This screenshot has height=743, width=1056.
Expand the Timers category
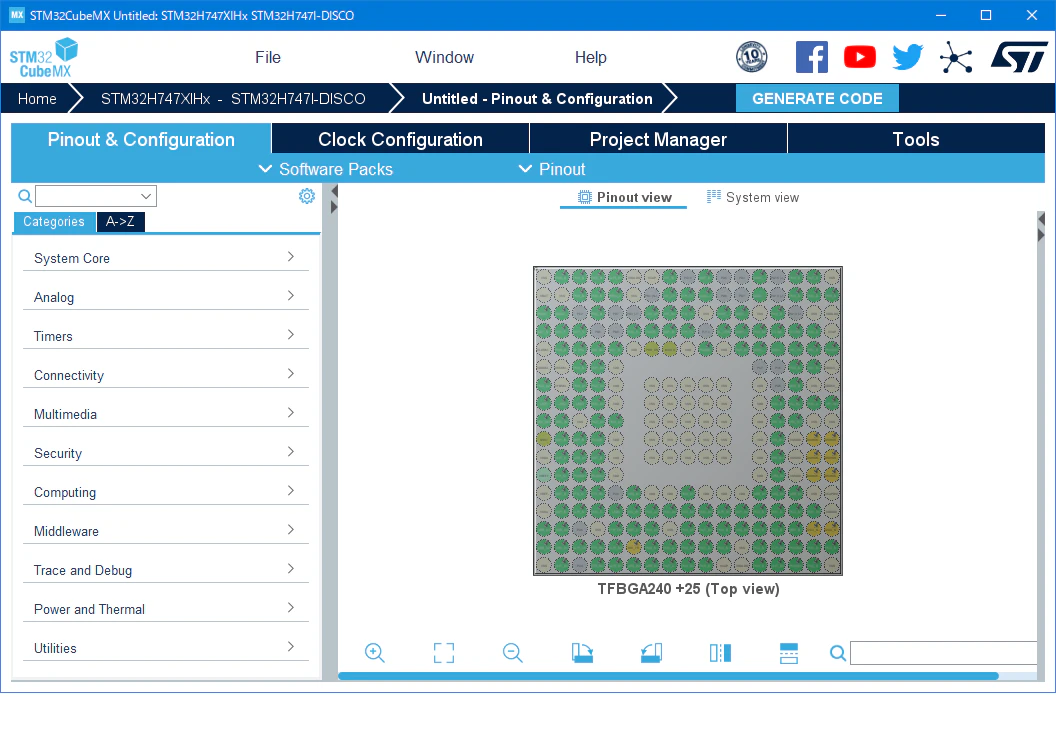[166, 336]
